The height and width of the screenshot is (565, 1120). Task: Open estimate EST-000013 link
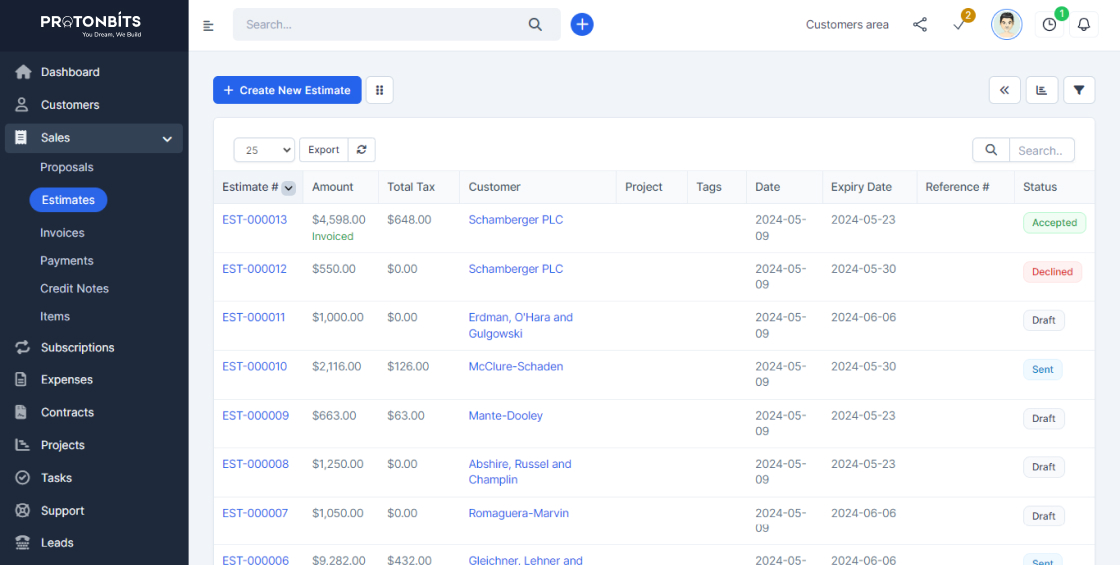[254, 220]
